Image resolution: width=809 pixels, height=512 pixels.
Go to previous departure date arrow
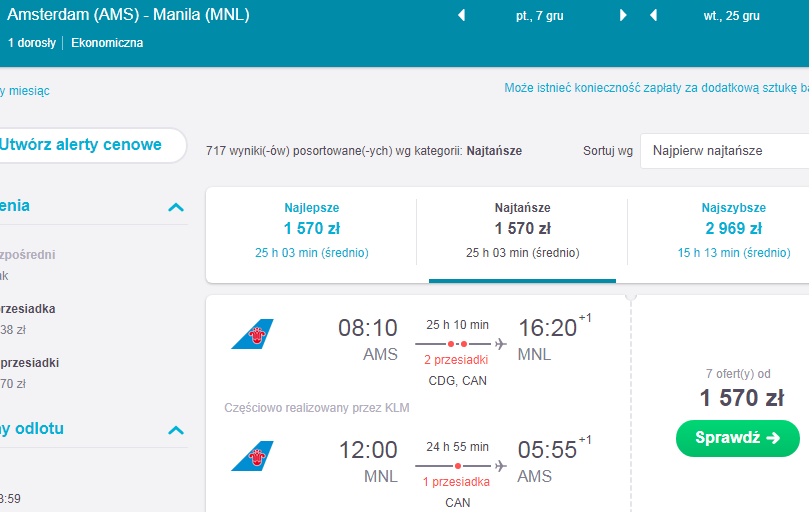coord(462,15)
